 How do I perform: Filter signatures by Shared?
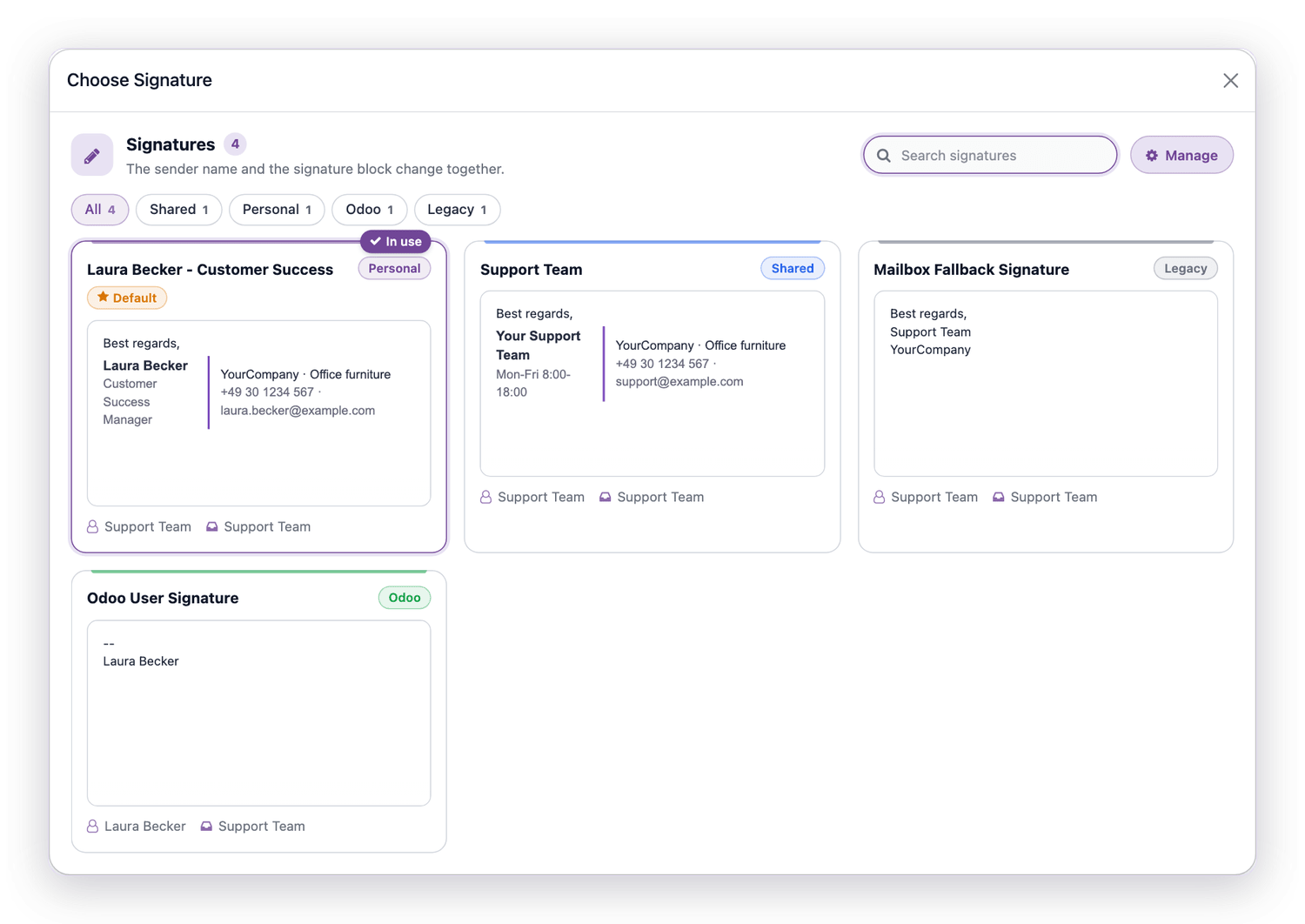point(178,210)
